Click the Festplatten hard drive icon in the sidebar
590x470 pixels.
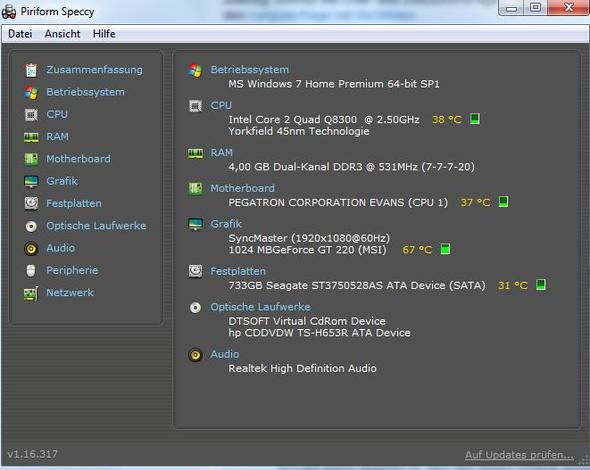31,204
